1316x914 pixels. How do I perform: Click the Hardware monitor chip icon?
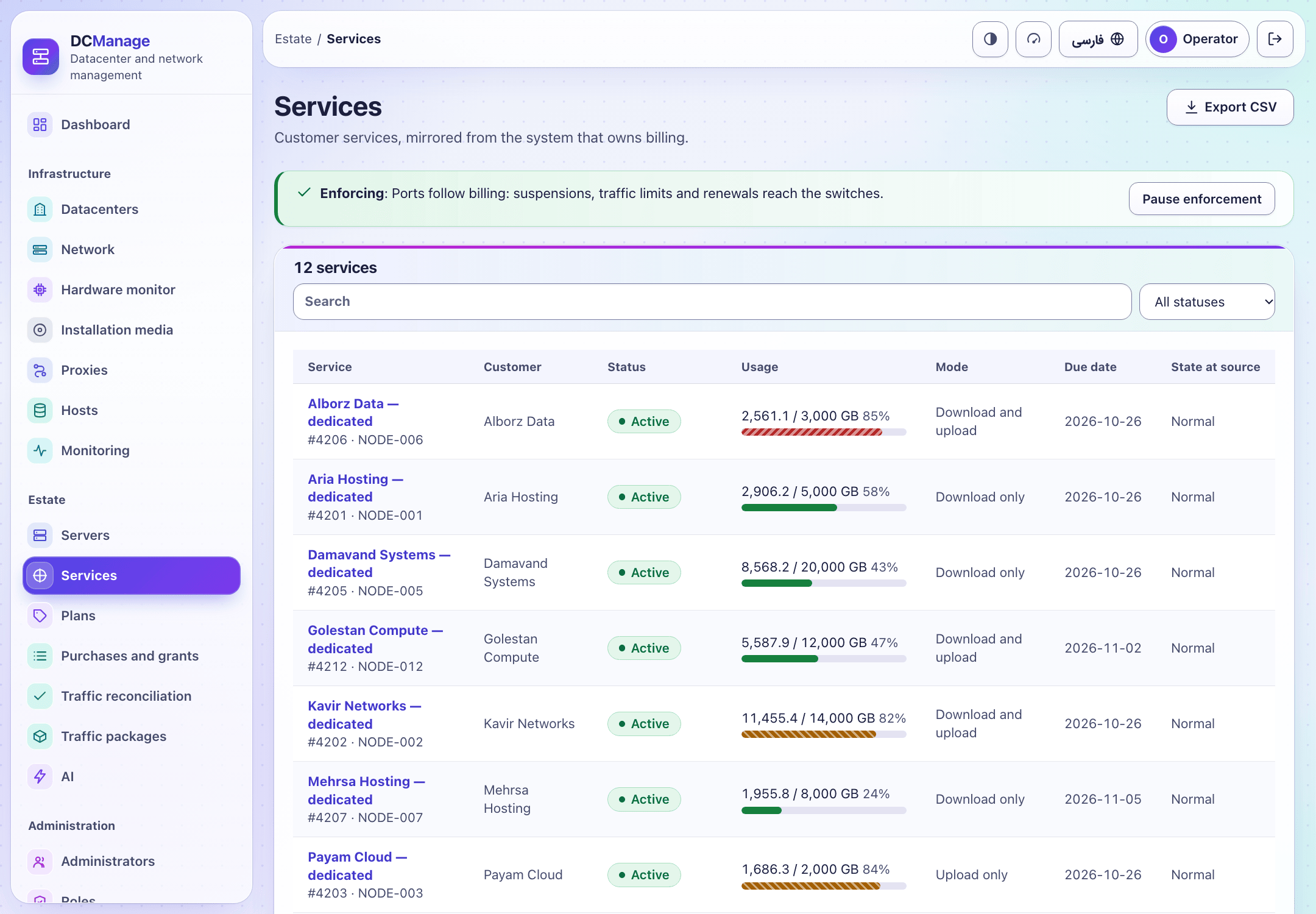(x=40, y=290)
